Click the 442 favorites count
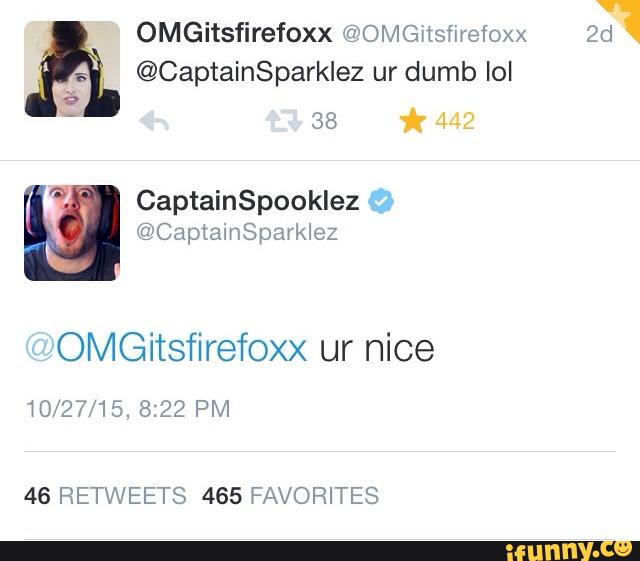 tap(455, 121)
